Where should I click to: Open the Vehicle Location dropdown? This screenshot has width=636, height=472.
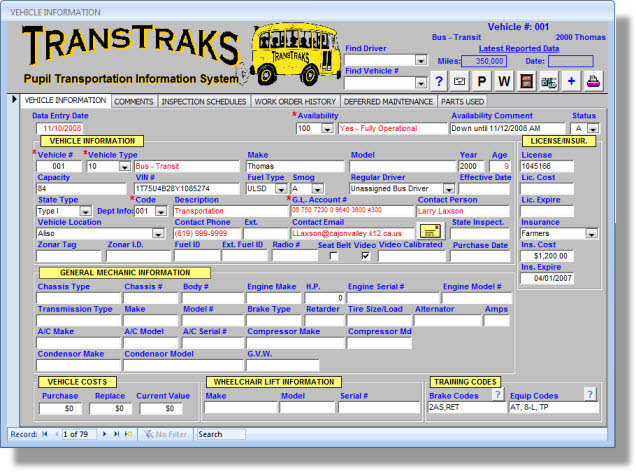coord(157,233)
